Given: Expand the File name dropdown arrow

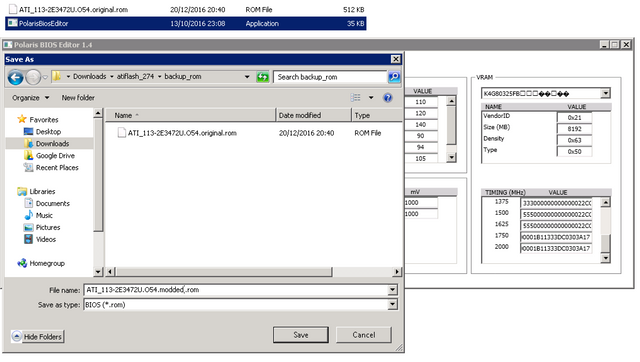Looking at the screenshot, I should (x=393, y=290).
